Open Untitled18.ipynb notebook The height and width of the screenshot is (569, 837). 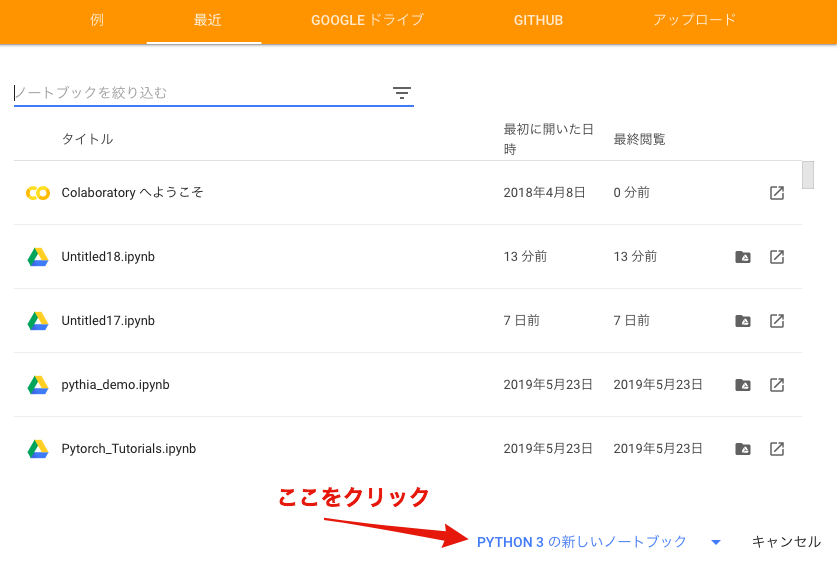[108, 257]
